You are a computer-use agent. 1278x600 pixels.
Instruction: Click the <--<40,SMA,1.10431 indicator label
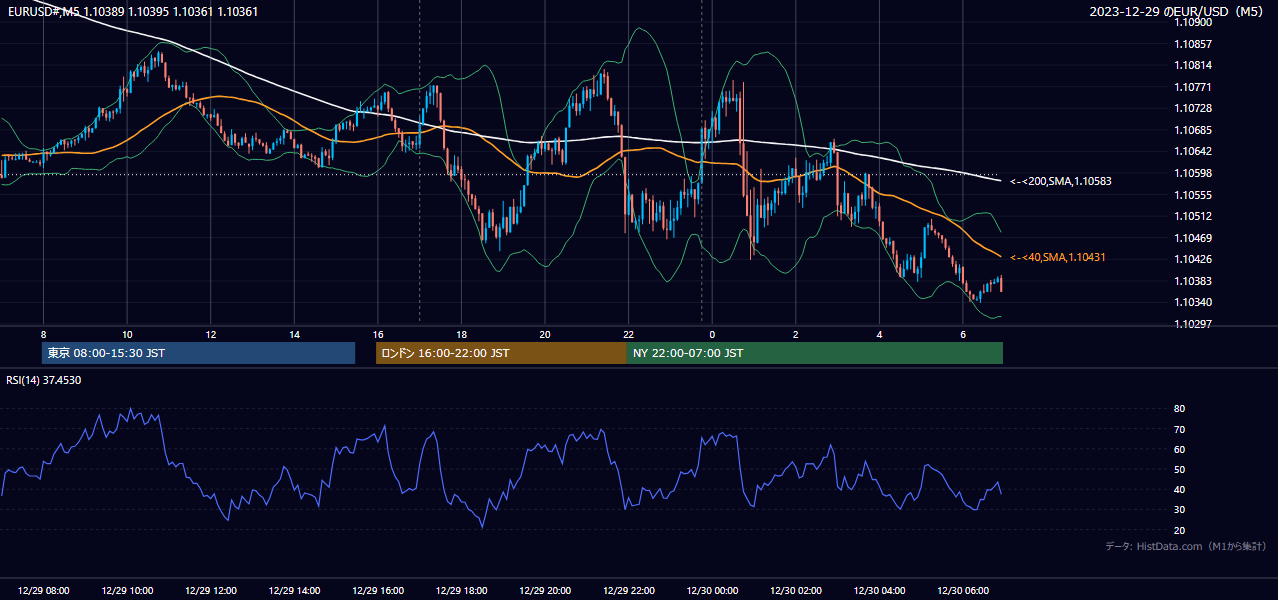pyautogui.click(x=1057, y=257)
